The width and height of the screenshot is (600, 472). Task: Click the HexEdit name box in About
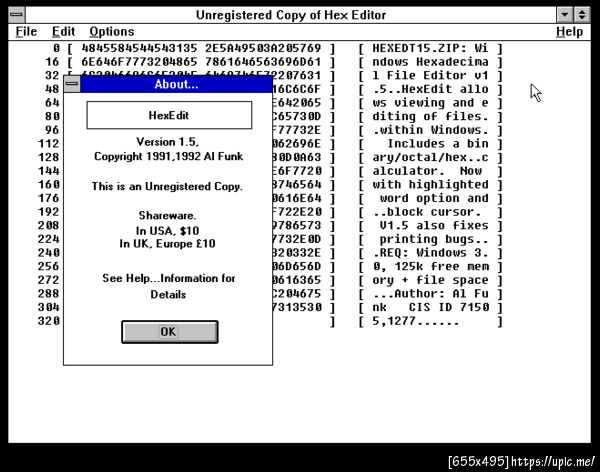click(169, 115)
